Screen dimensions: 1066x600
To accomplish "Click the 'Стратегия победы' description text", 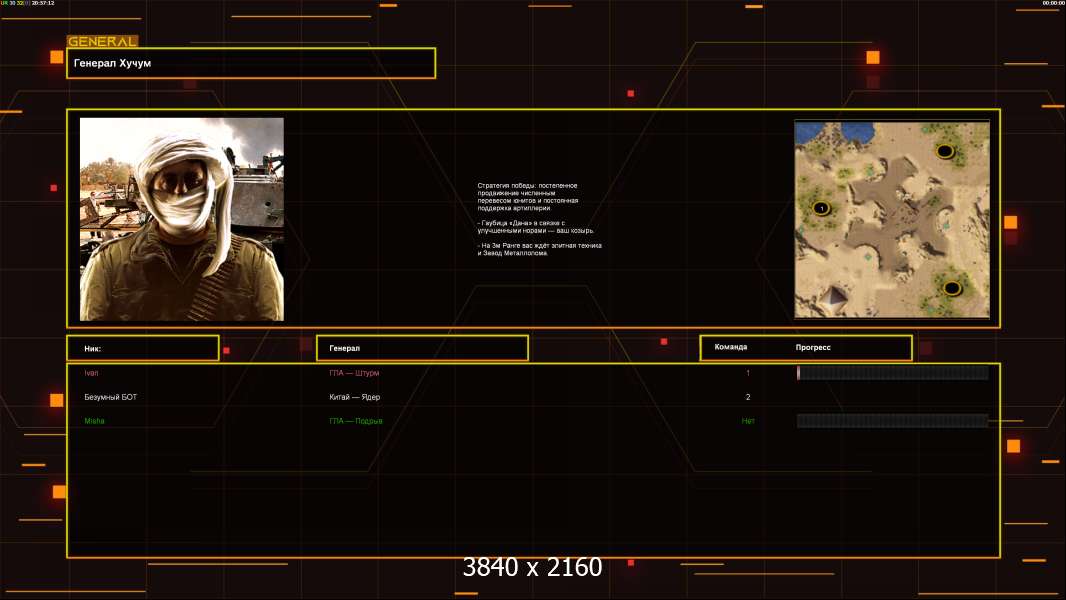I will 528,197.
